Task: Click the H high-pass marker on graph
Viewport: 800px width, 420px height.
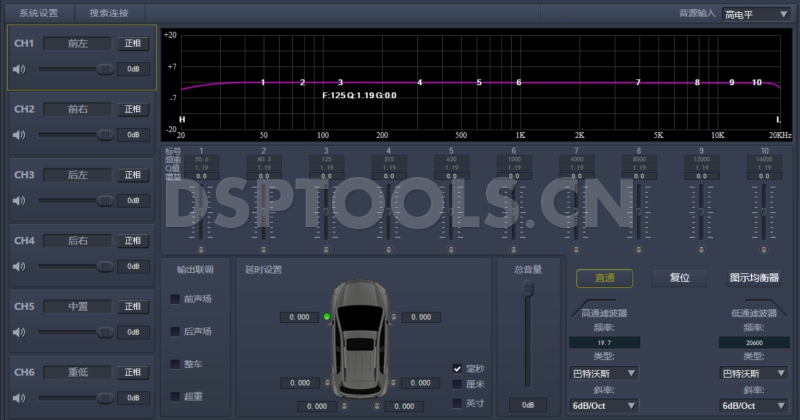Action: click(182, 119)
